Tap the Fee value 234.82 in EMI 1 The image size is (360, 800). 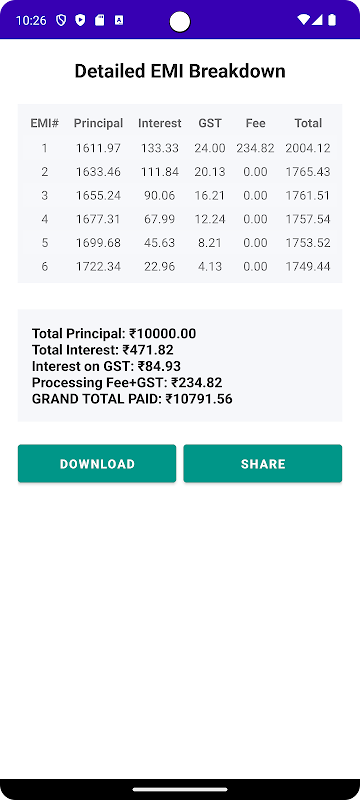(255, 148)
